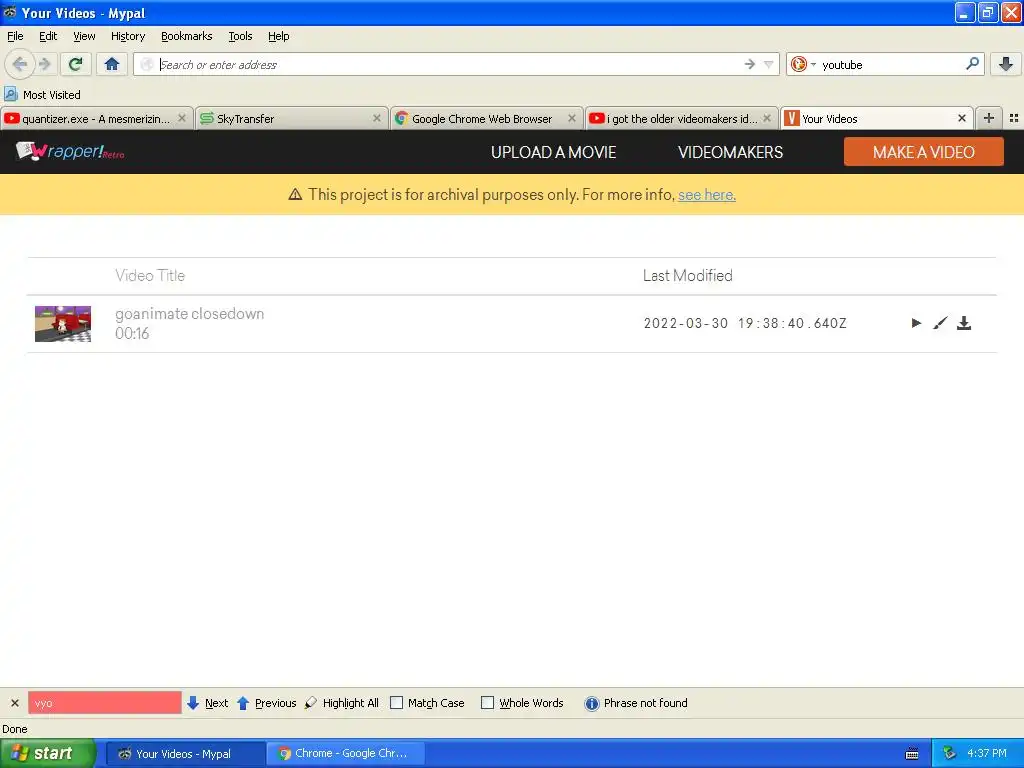
Task: Open the Tools menu
Action: click(x=240, y=36)
